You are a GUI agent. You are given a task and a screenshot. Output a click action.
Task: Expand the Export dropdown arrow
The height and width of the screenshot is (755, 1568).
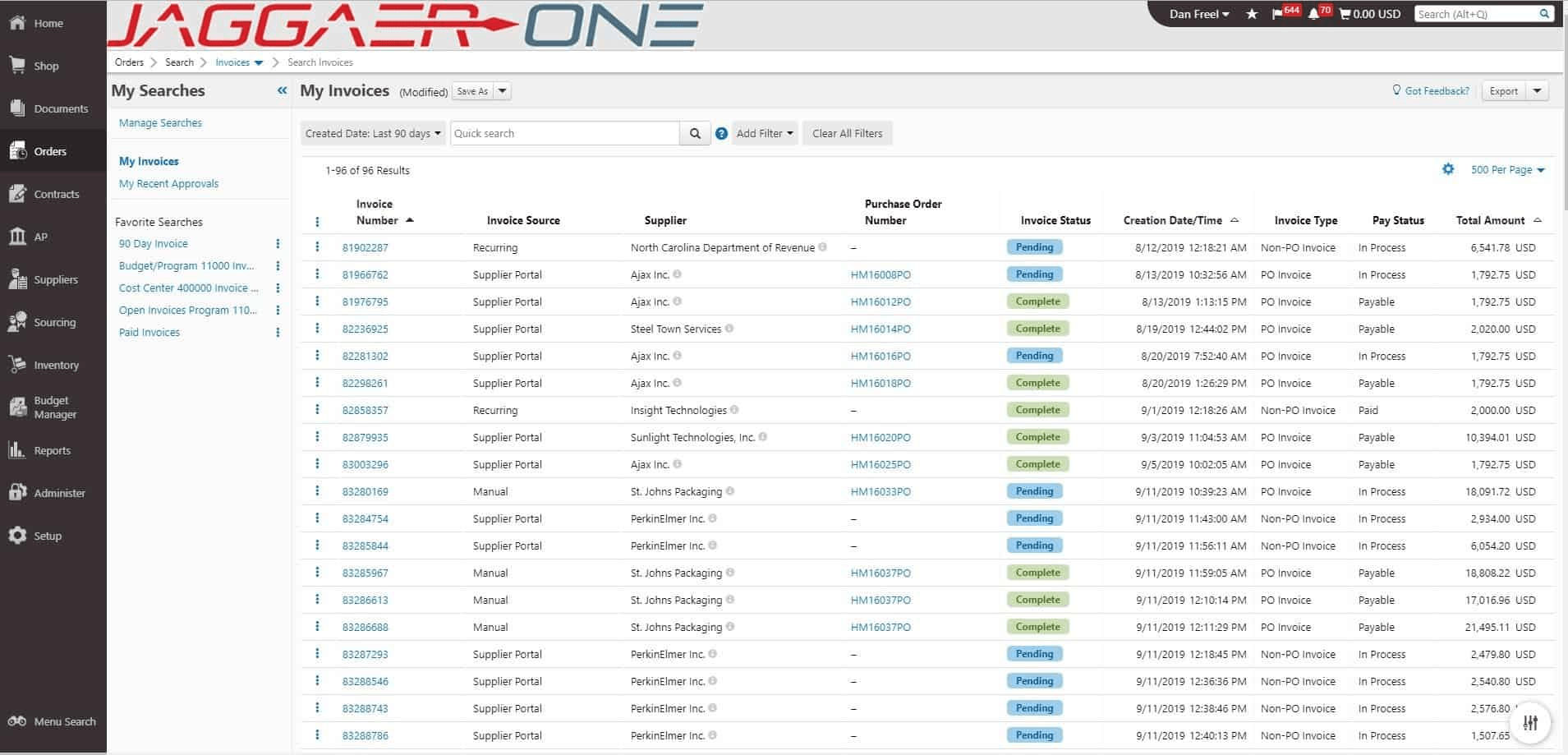coord(1538,90)
